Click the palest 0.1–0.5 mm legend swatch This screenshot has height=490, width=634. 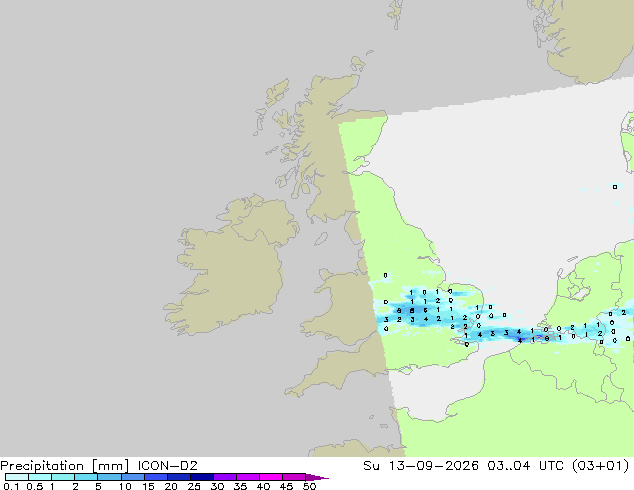click(17, 477)
